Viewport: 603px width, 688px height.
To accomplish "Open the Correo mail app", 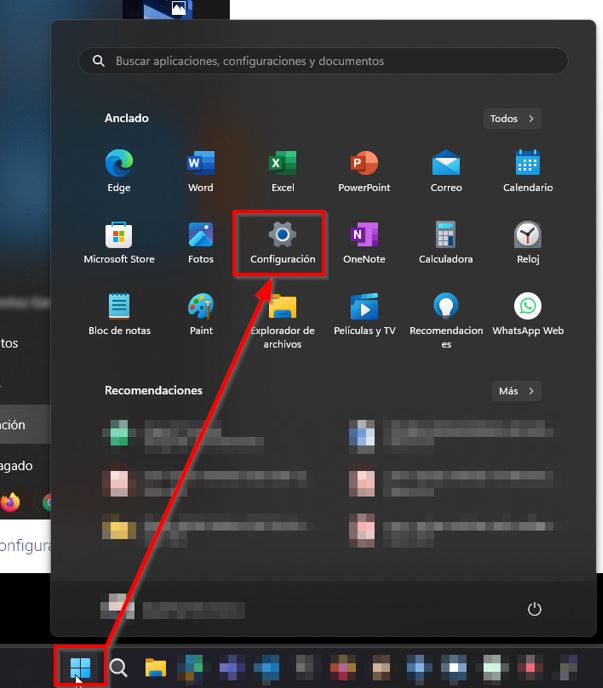I will click(446, 170).
